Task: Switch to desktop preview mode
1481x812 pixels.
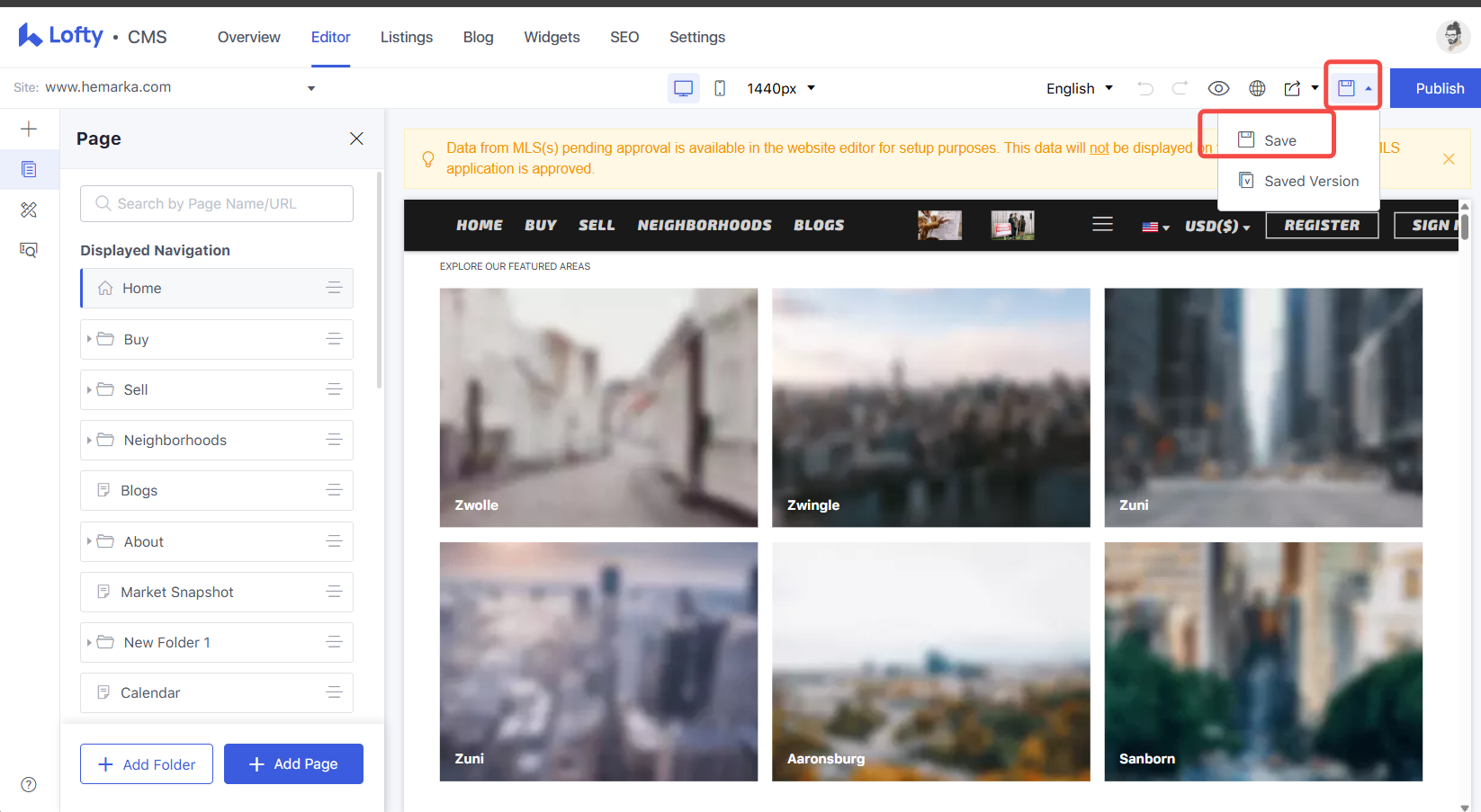Action: 684,88
